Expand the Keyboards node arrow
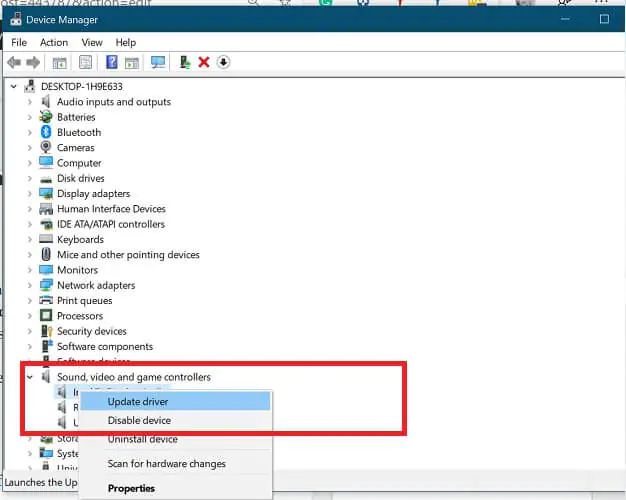626x500 pixels. pyautogui.click(x=30, y=239)
